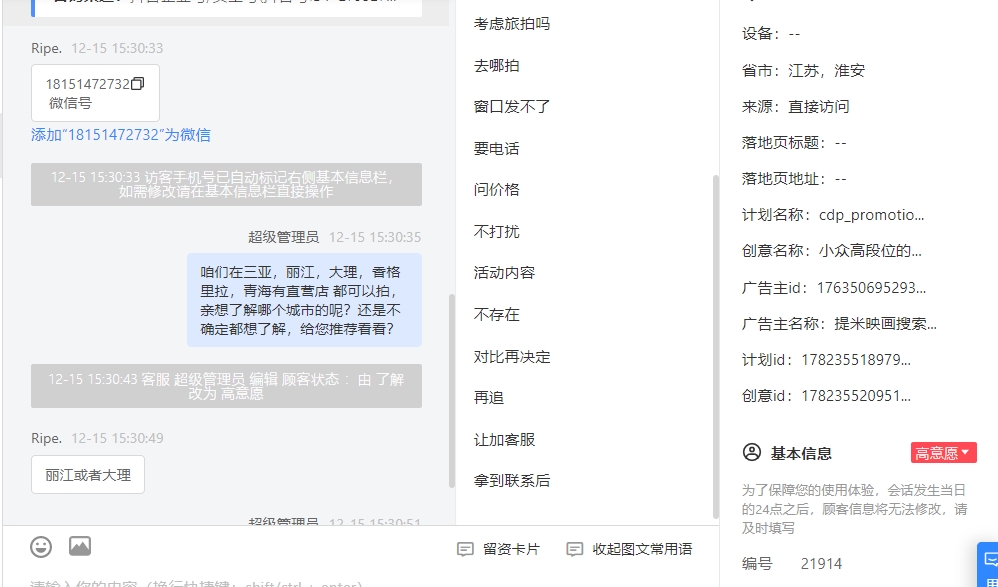This screenshot has height=587, width=998.
Task: Open the blue floating chat widget
Action: [x=988, y=565]
